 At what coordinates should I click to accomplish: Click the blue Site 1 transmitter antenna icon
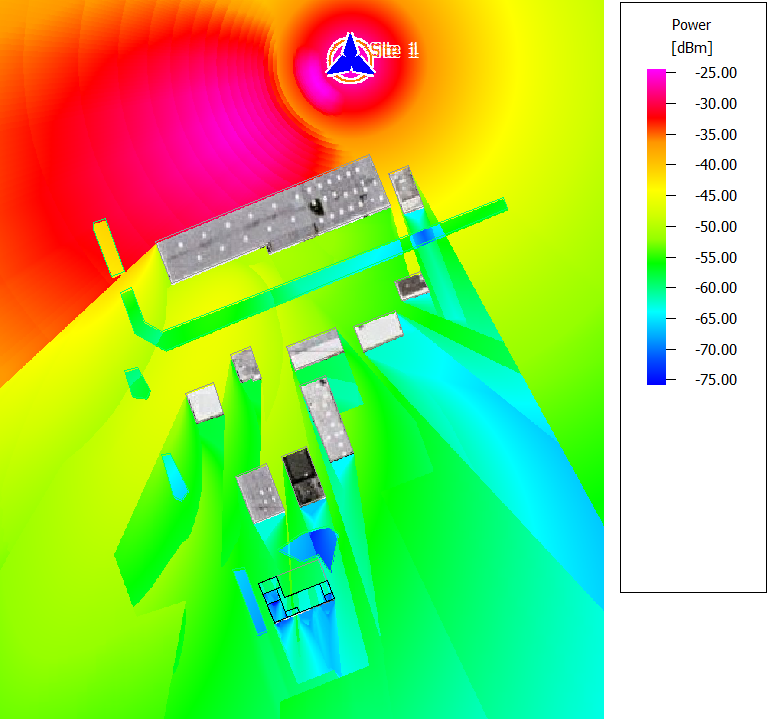(x=350, y=57)
